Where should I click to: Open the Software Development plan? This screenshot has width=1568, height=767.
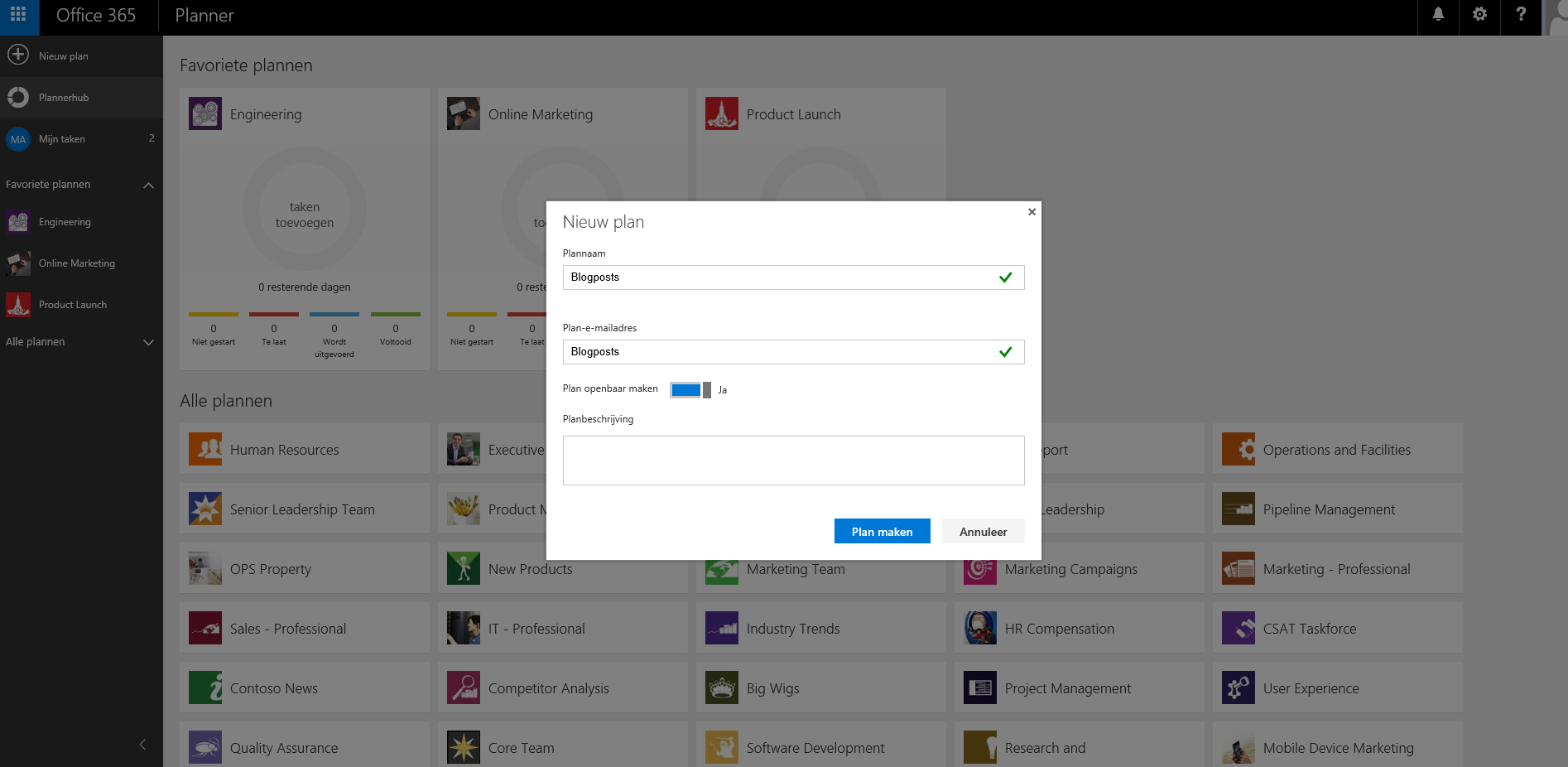coord(820,745)
